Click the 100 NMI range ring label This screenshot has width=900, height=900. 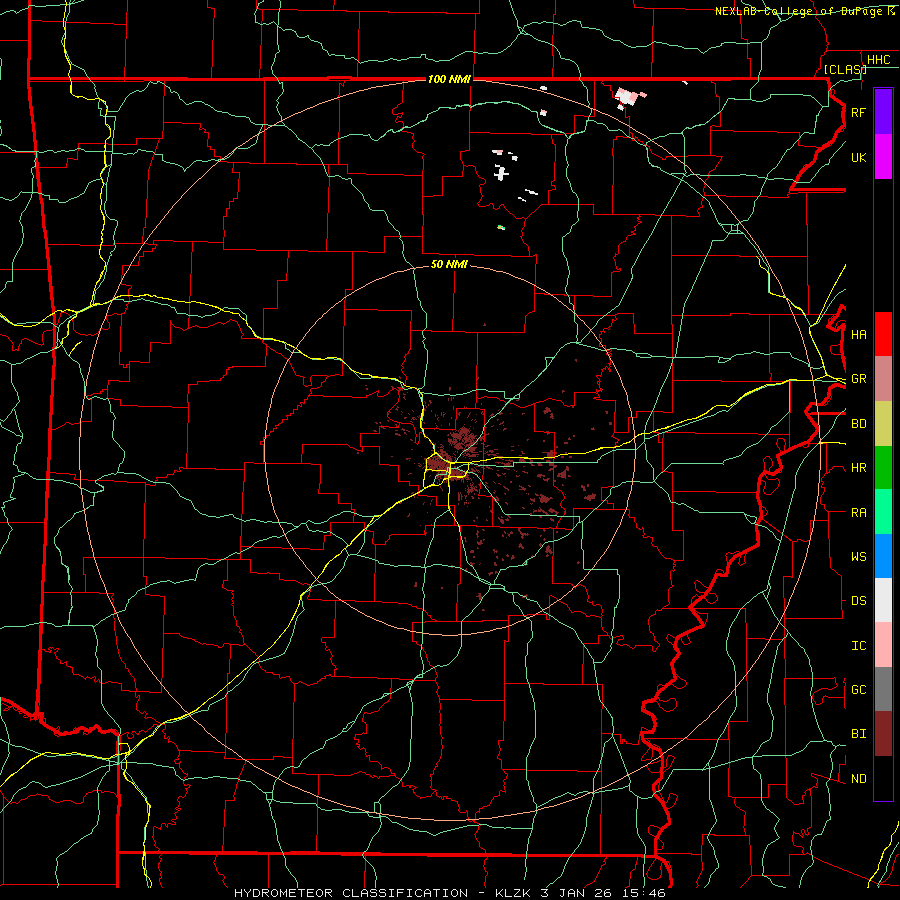[449, 79]
